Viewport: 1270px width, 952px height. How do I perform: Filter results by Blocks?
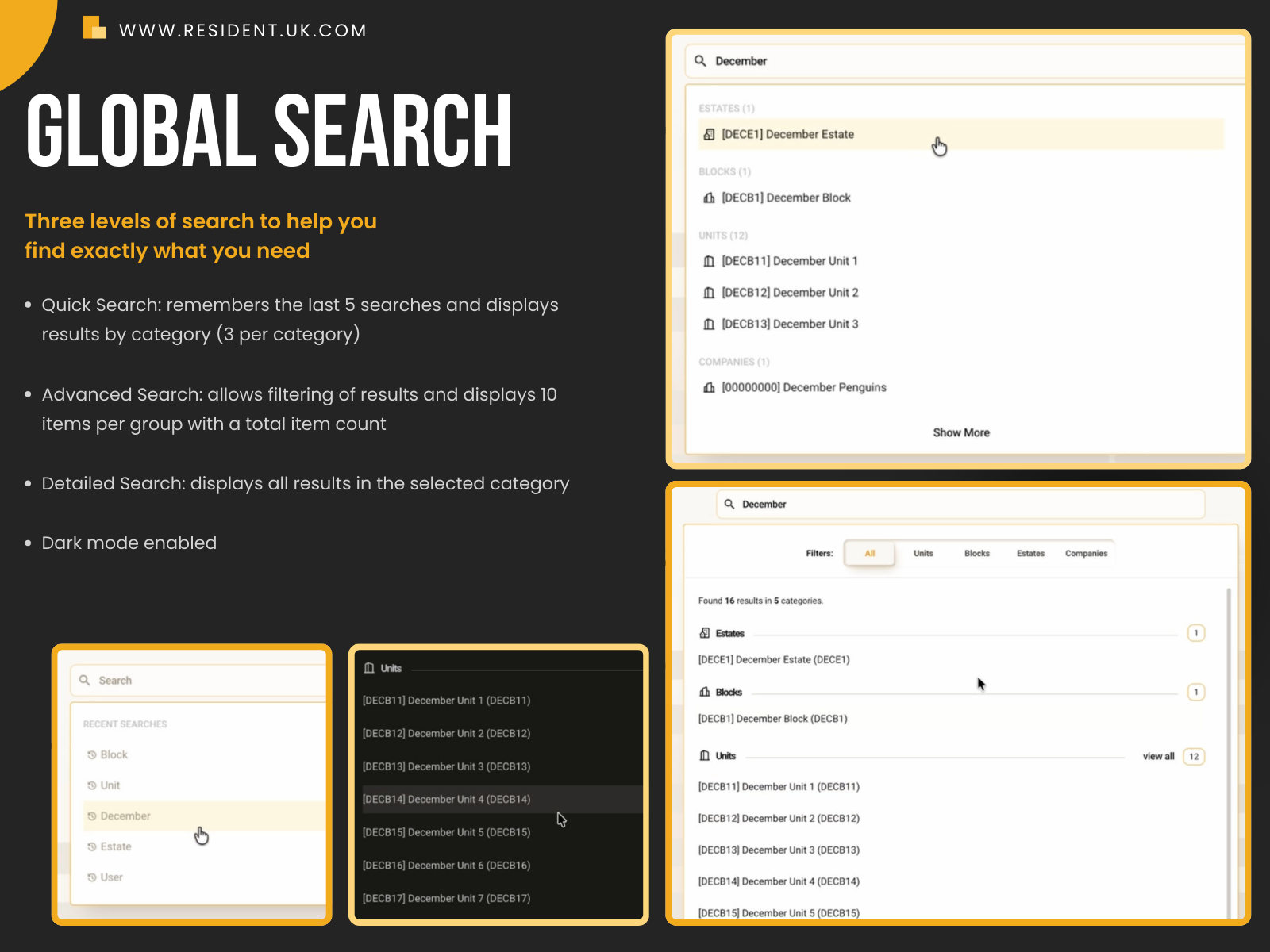click(x=976, y=554)
